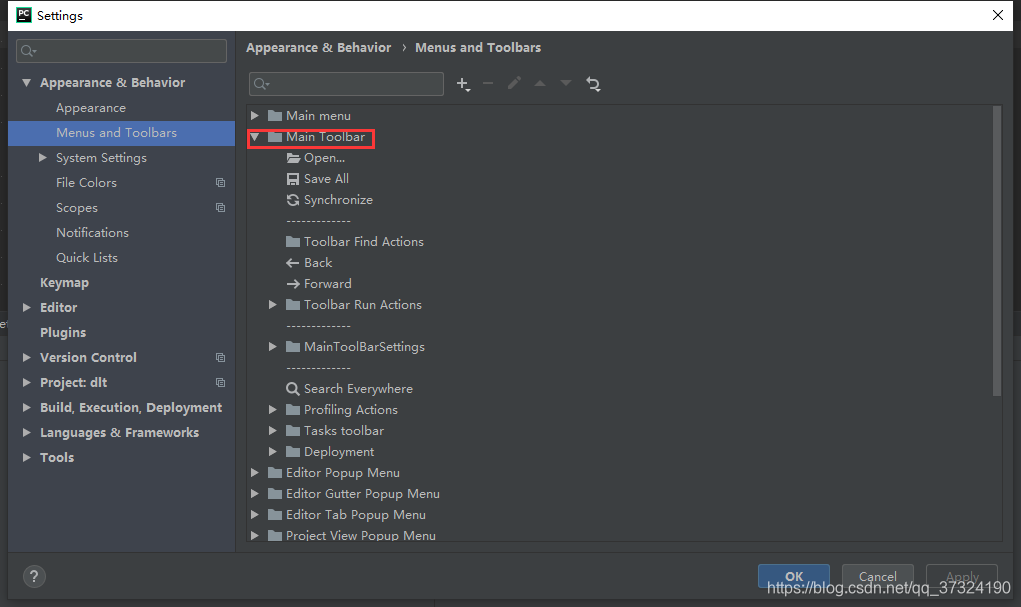This screenshot has height=607, width=1021.
Task: Click the File Colors project-level icon
Action: pyautogui.click(x=221, y=183)
